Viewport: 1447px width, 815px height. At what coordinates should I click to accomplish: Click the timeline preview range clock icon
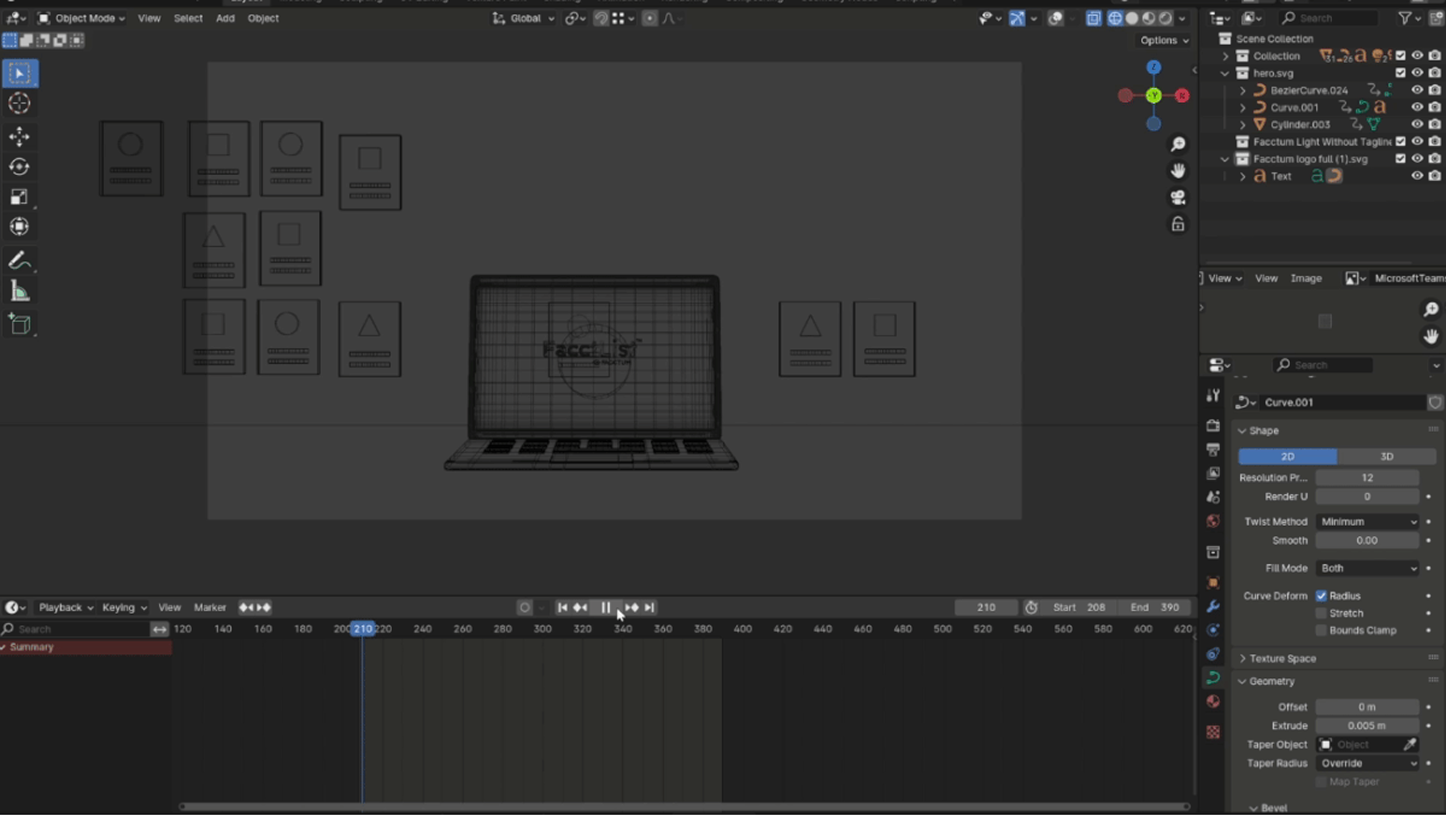1031,607
